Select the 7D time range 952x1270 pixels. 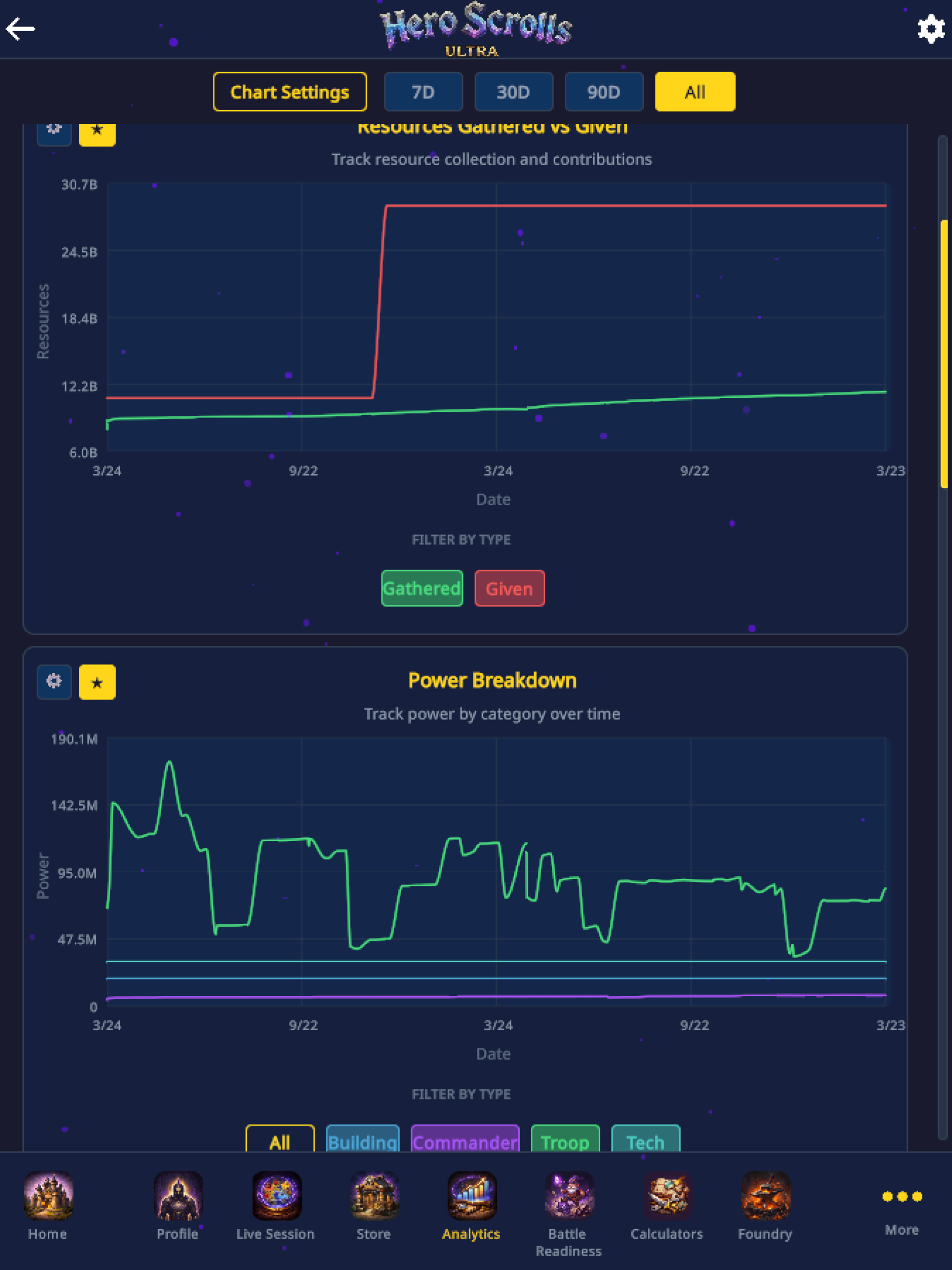pyautogui.click(x=423, y=92)
